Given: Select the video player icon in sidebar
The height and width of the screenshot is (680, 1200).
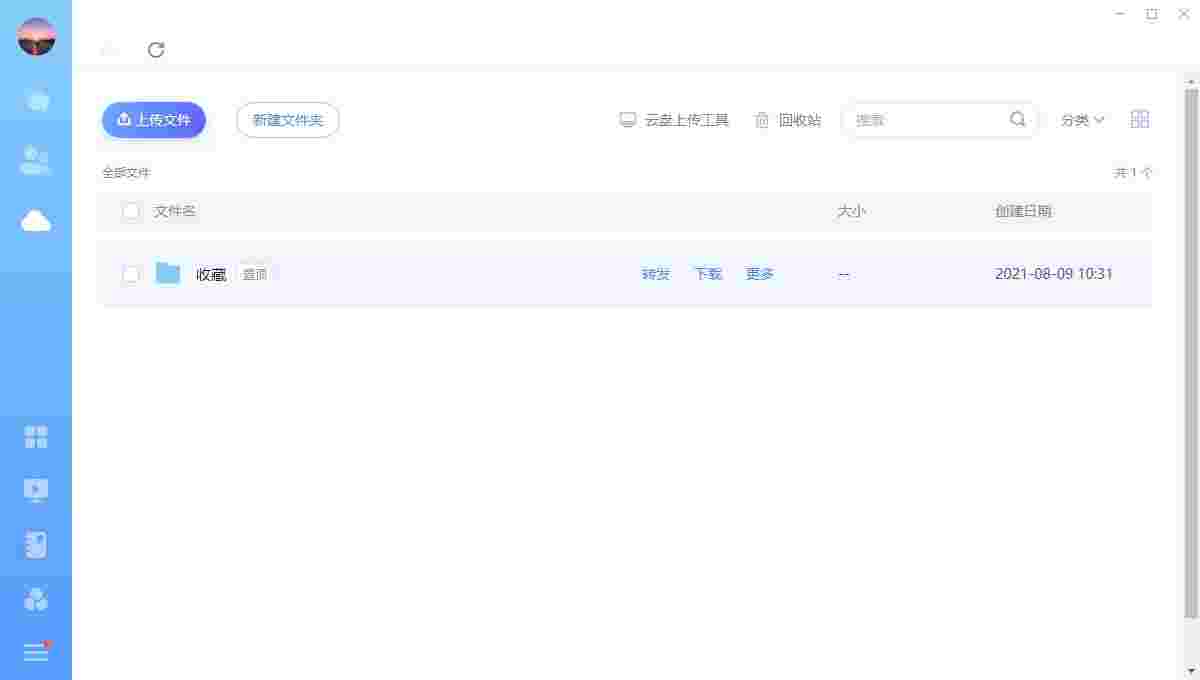Looking at the screenshot, I should click(36, 490).
